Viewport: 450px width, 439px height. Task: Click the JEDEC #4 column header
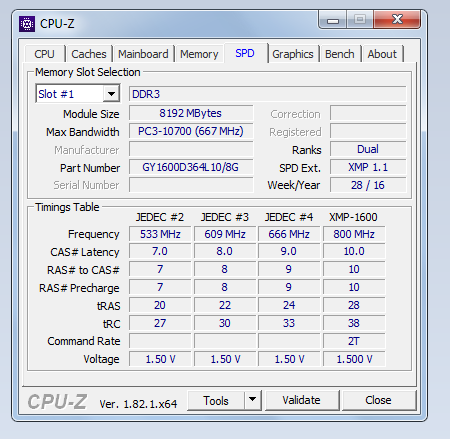point(289,217)
